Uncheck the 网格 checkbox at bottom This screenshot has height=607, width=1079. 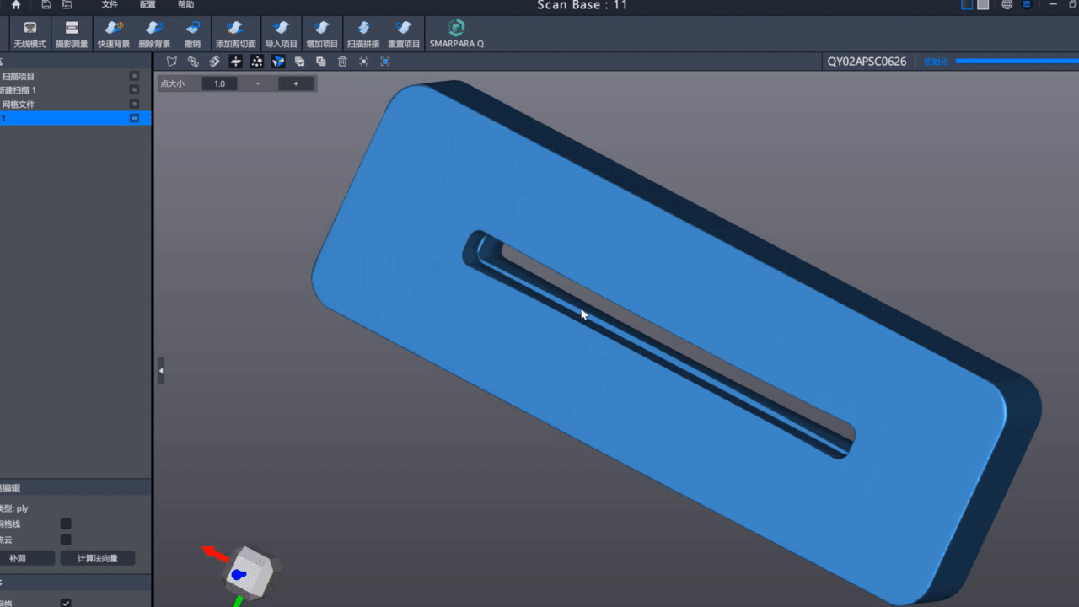66,603
